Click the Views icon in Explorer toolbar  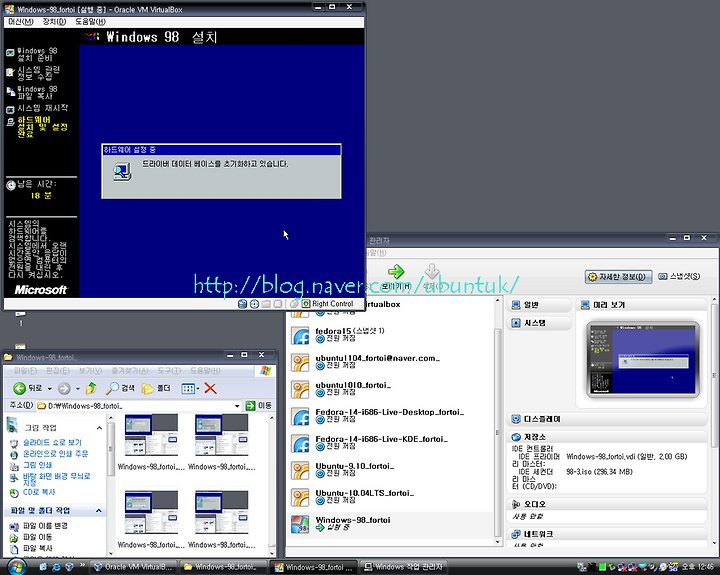click(188, 389)
